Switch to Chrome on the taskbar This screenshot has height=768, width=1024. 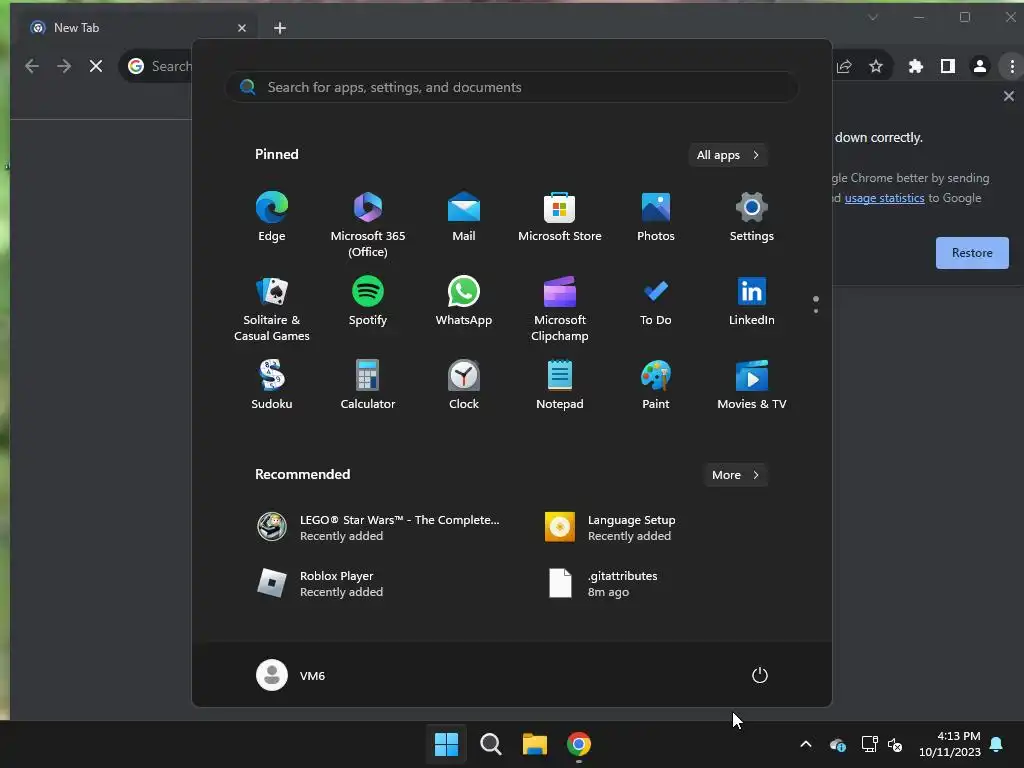point(579,744)
